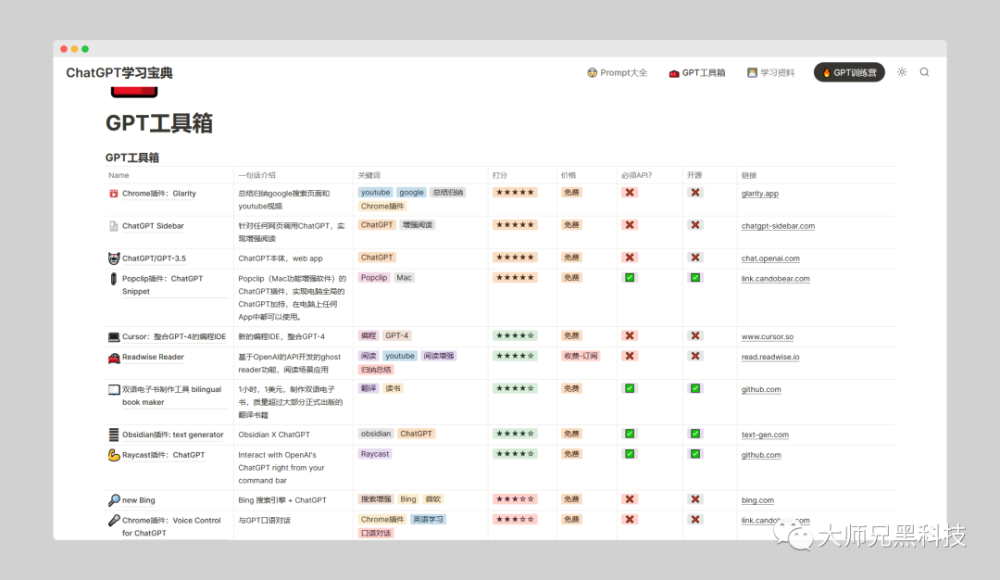The width and height of the screenshot is (1000, 580).
Task: Toggle the API checkbox for Popclip row
Action: click(629, 278)
